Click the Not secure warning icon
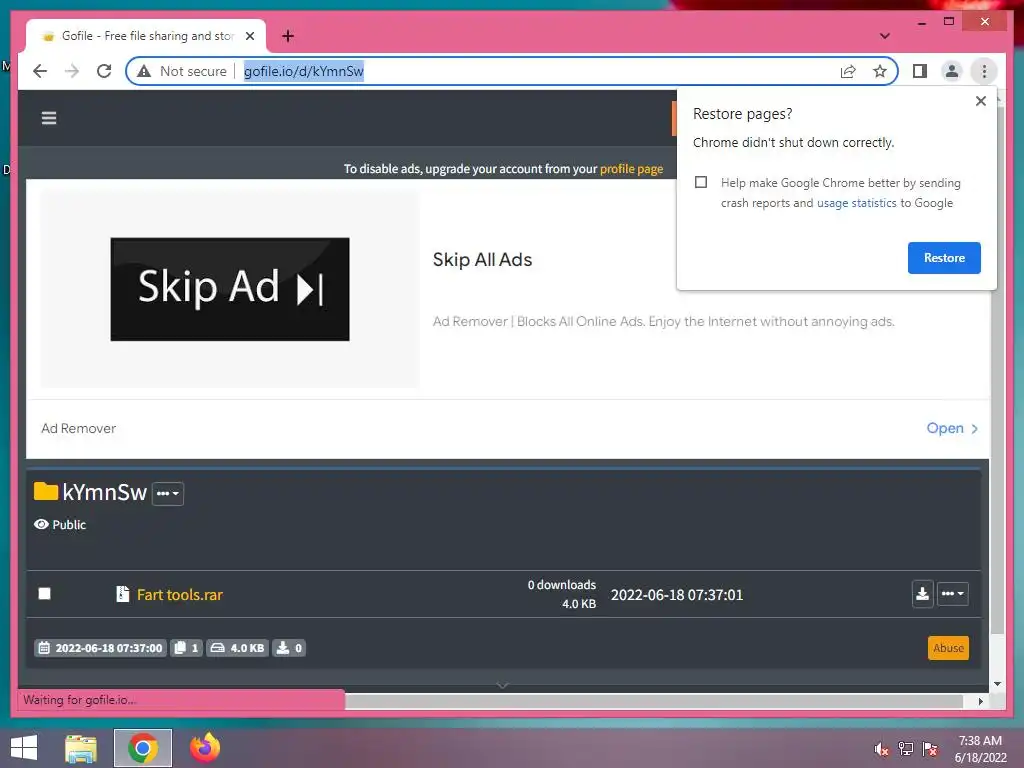The image size is (1024, 768). point(144,71)
